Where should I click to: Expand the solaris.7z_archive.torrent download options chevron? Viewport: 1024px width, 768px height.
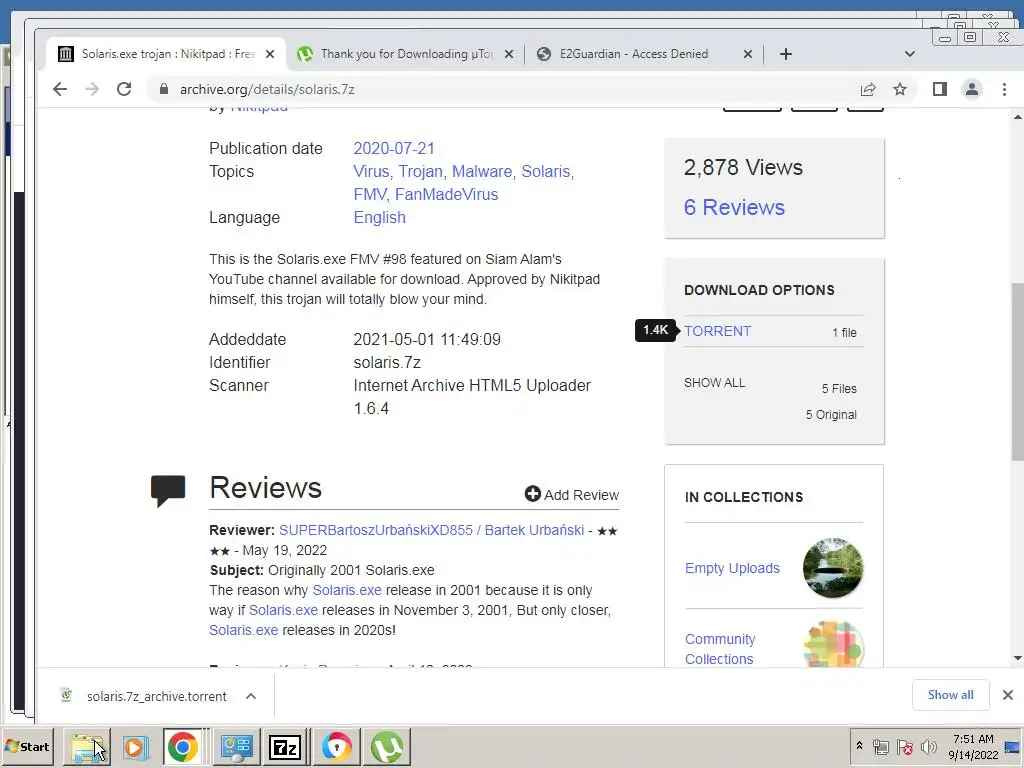251,696
